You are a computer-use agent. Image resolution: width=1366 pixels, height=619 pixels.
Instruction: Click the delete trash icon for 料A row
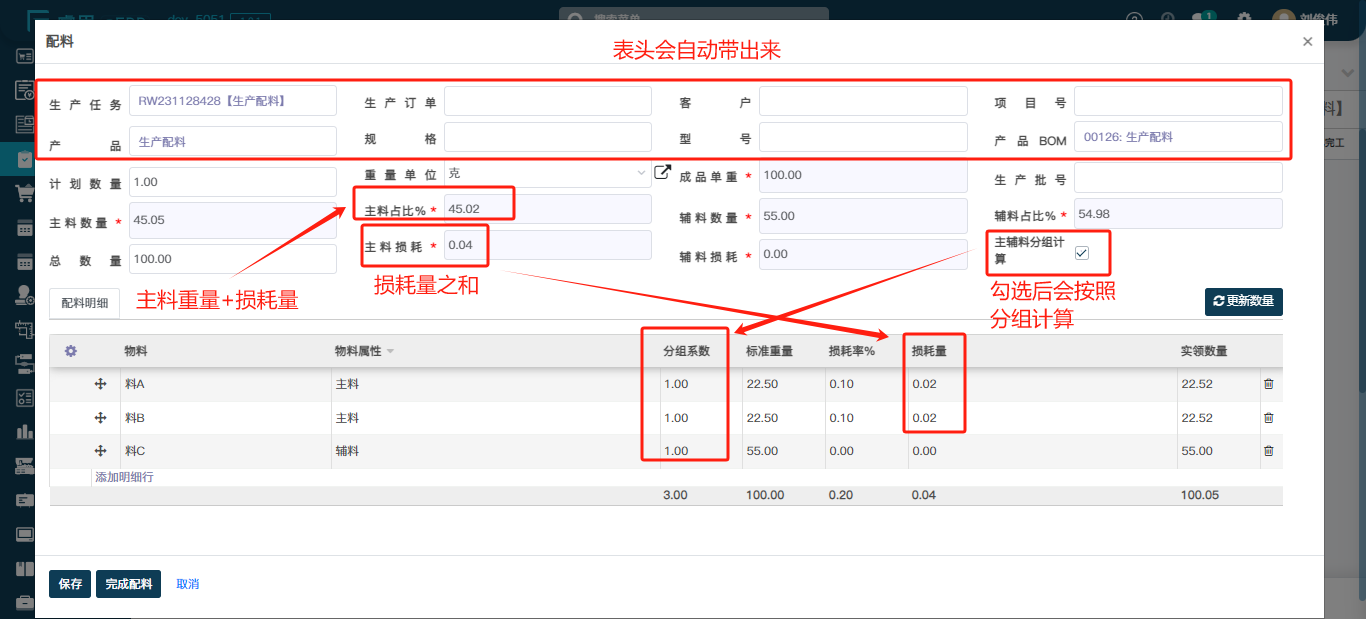click(x=1268, y=384)
